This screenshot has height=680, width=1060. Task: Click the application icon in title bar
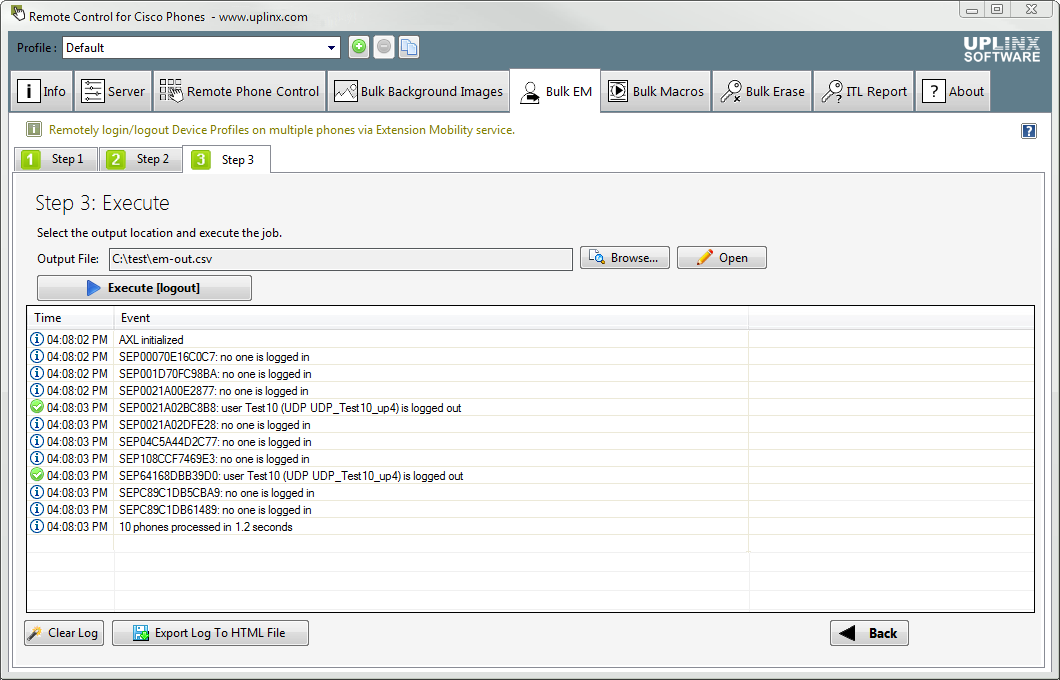coord(18,13)
